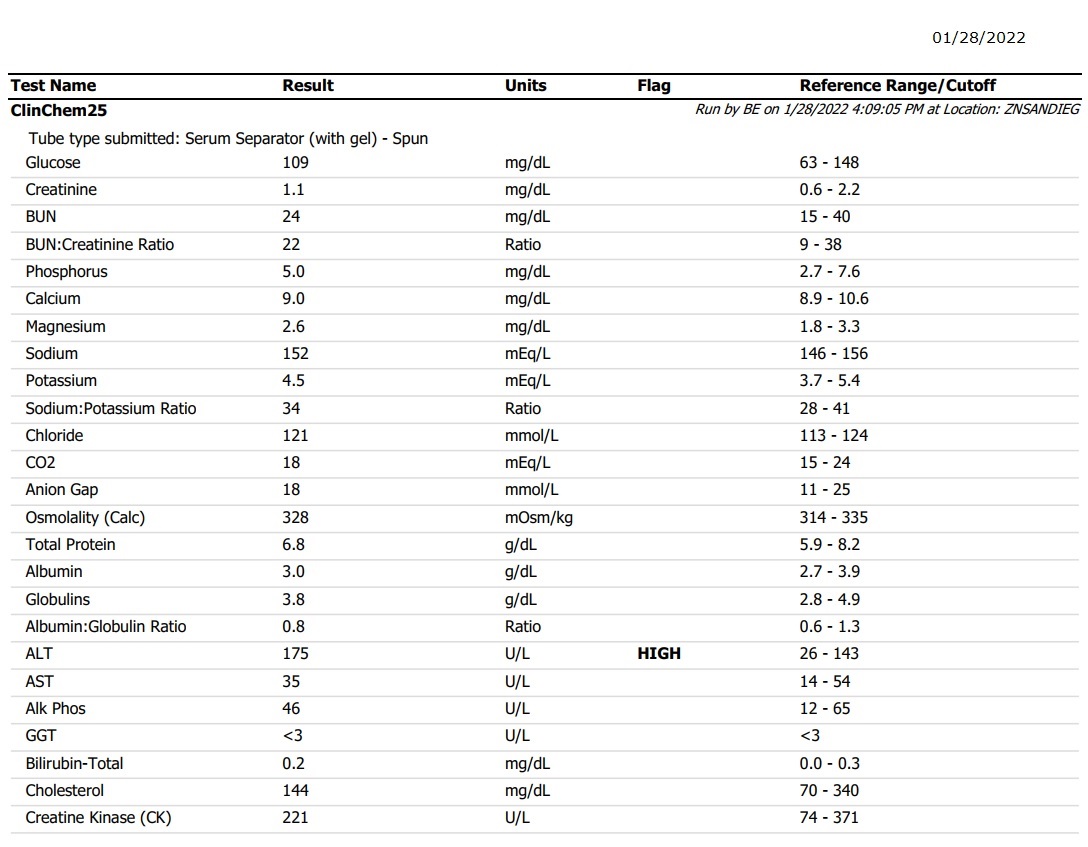This screenshot has height=847, width=1088.
Task: Click the "Run by BE" run information line
Action: tap(887, 110)
